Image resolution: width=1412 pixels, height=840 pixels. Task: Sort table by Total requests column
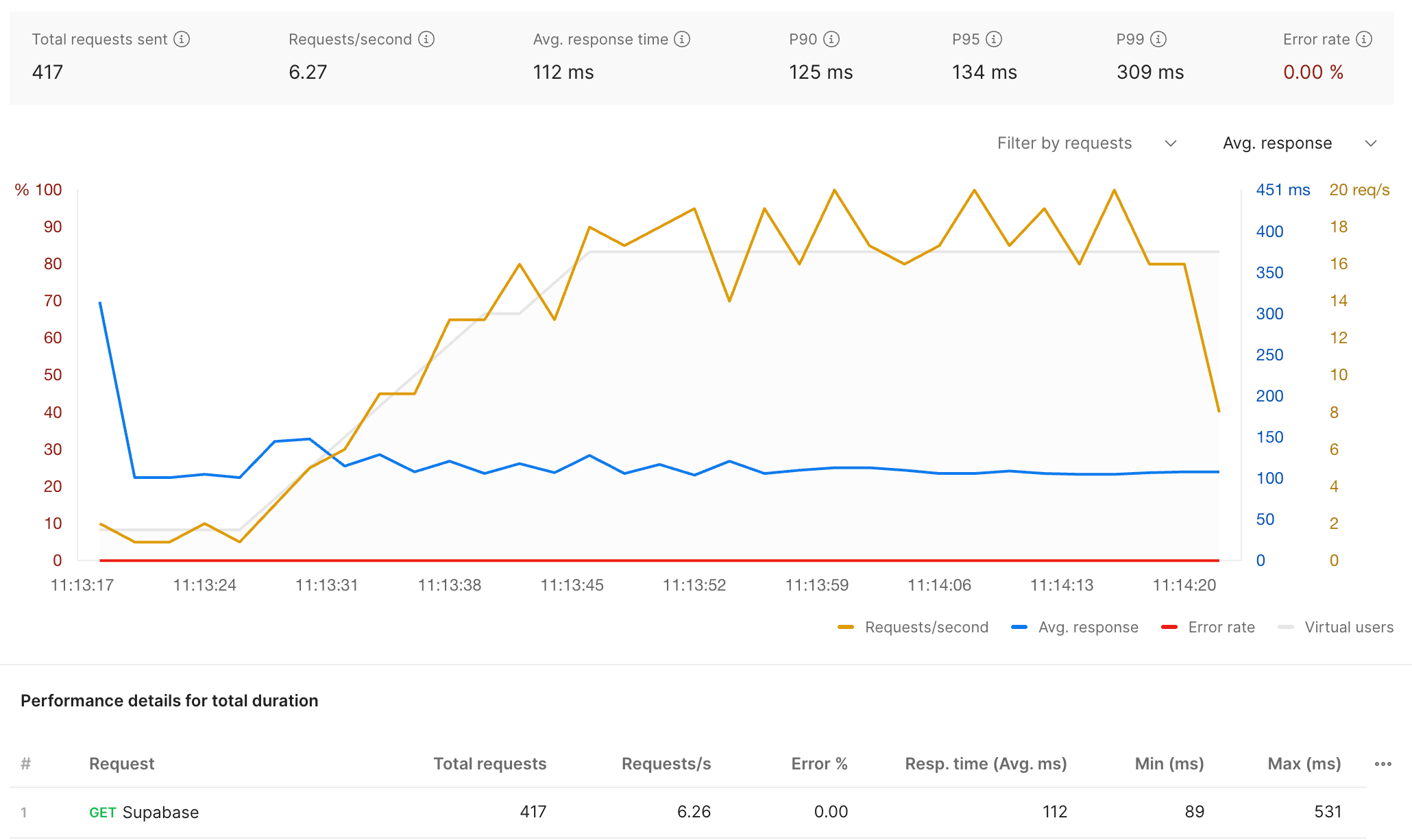[x=490, y=764]
